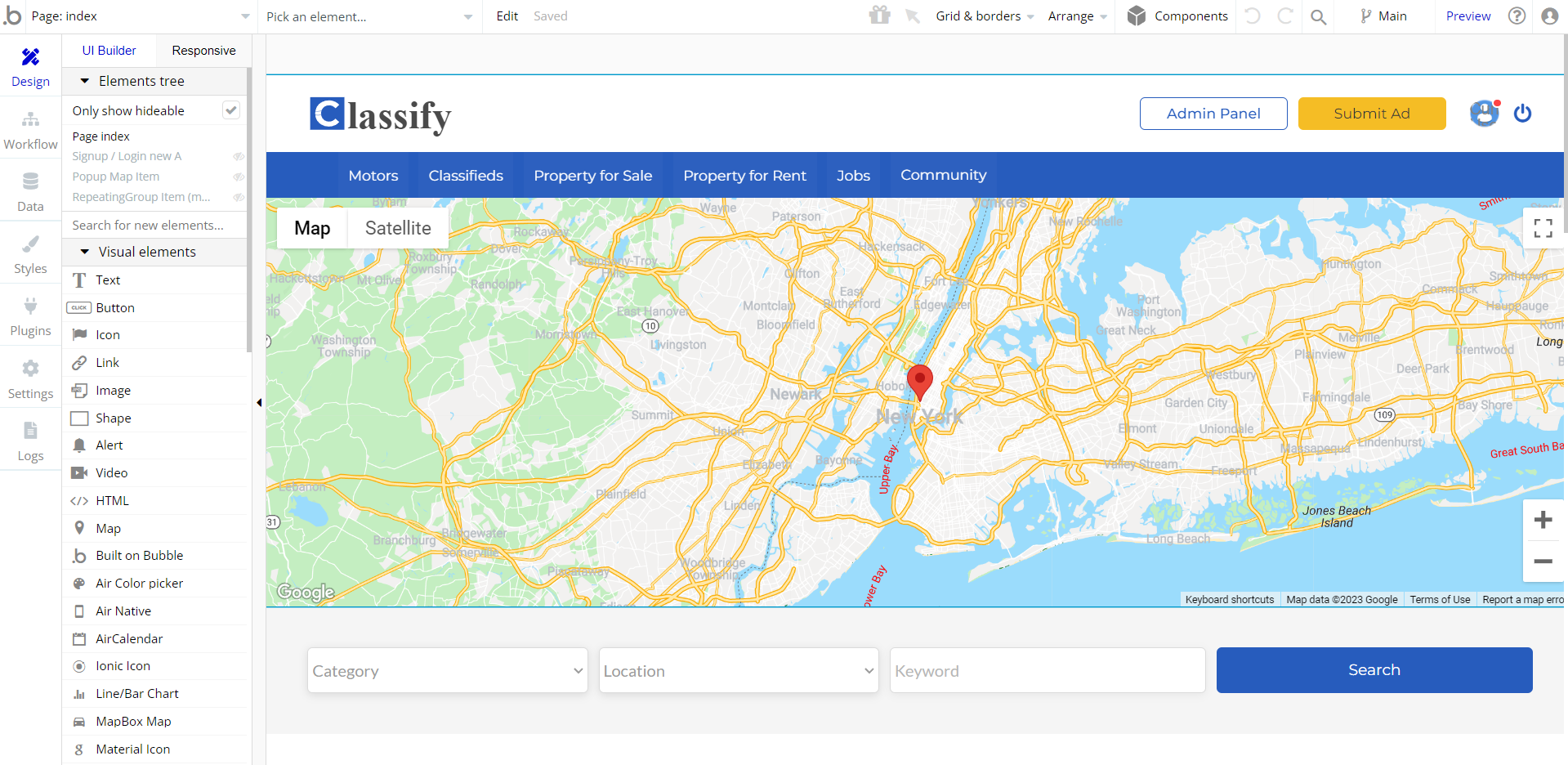Zoom out on the map
Screen dimensions: 1568x765
[x=1543, y=561]
